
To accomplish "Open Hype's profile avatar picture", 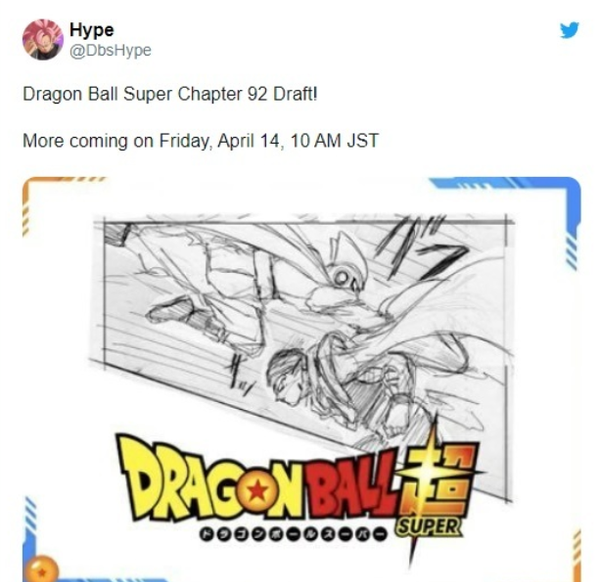I will point(43,39).
